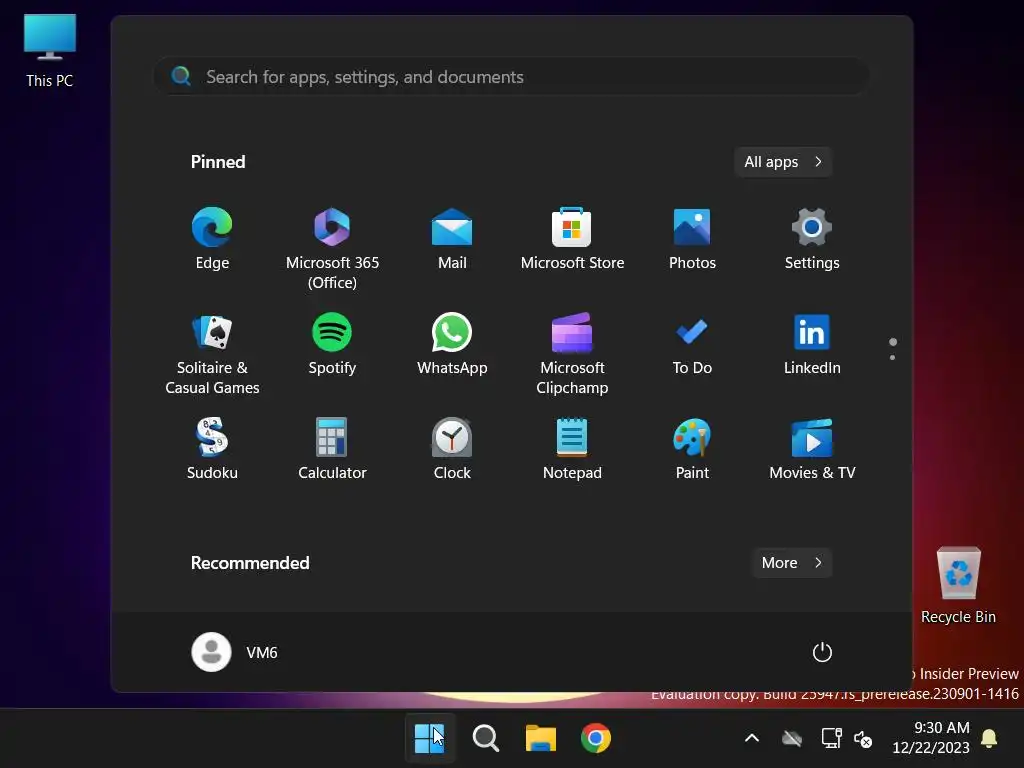The height and width of the screenshot is (768, 1024).
Task: Open LinkedIn pinned app
Action: pos(812,344)
